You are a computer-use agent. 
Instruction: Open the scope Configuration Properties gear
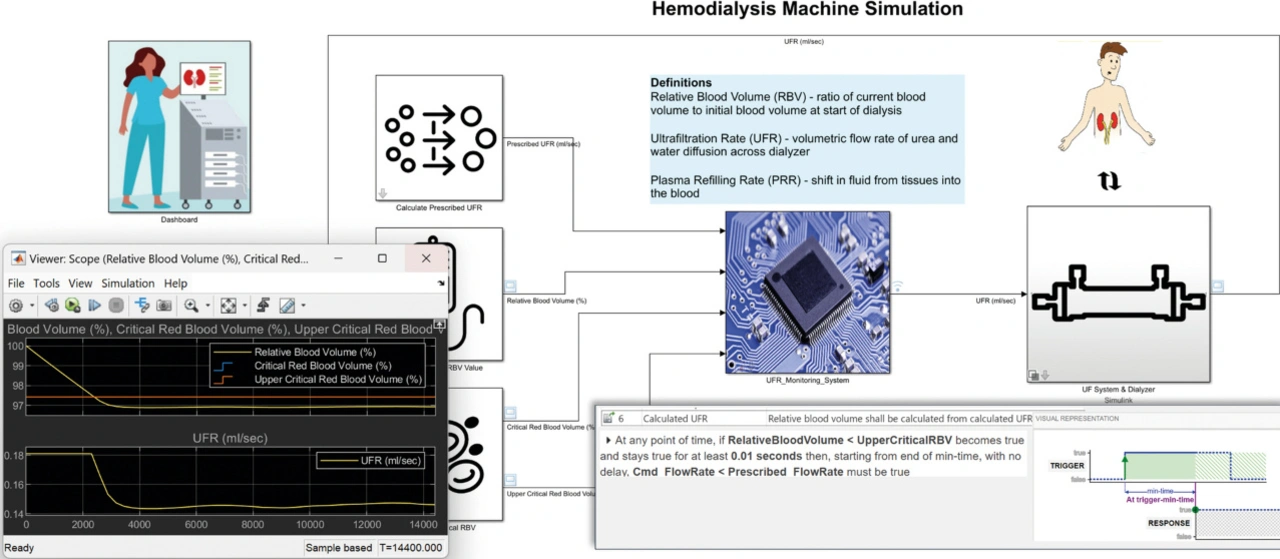click(x=16, y=306)
